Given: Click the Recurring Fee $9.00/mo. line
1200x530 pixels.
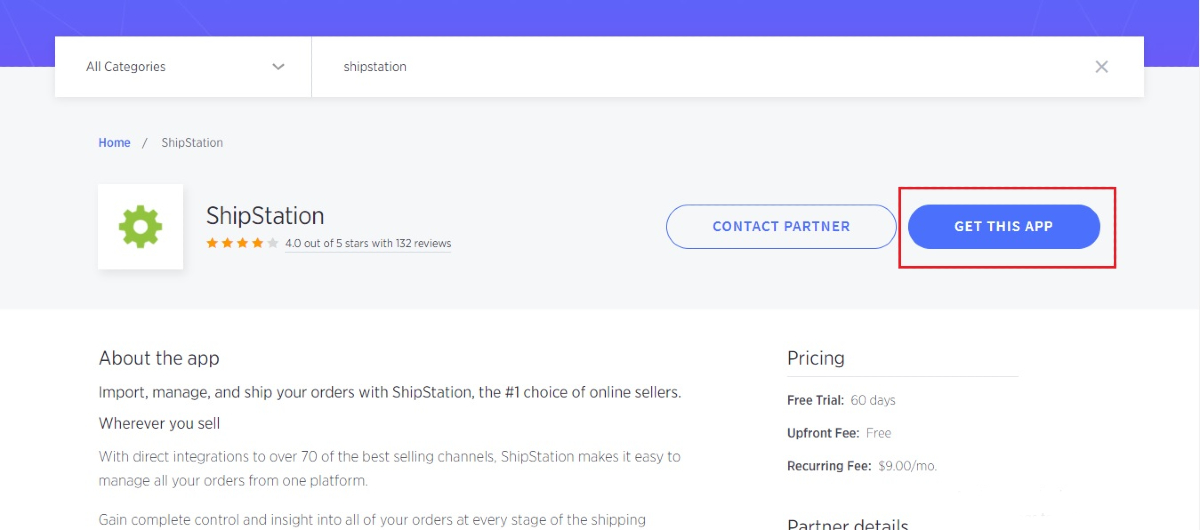Looking at the screenshot, I should (862, 466).
